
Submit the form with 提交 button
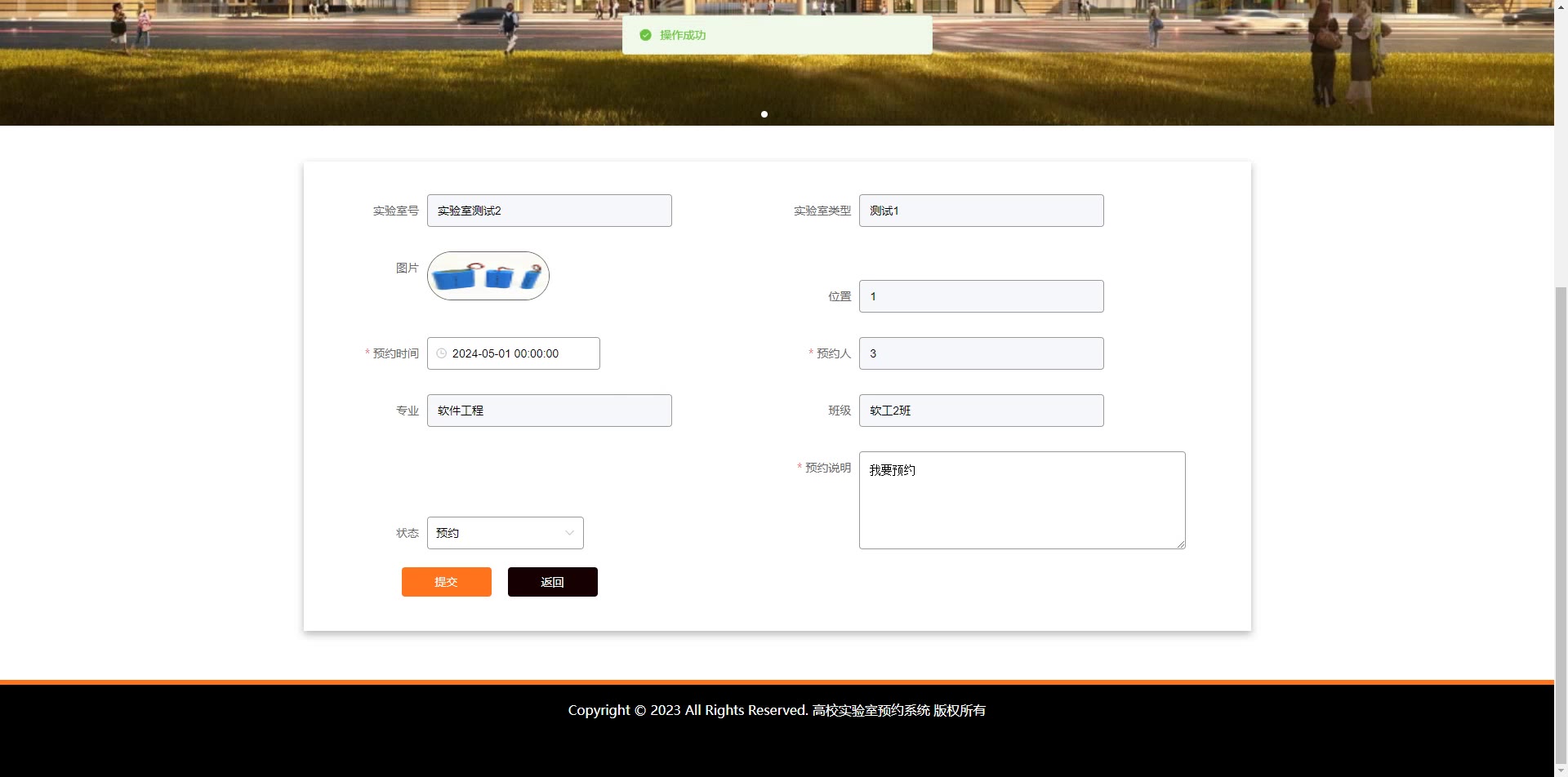446,582
